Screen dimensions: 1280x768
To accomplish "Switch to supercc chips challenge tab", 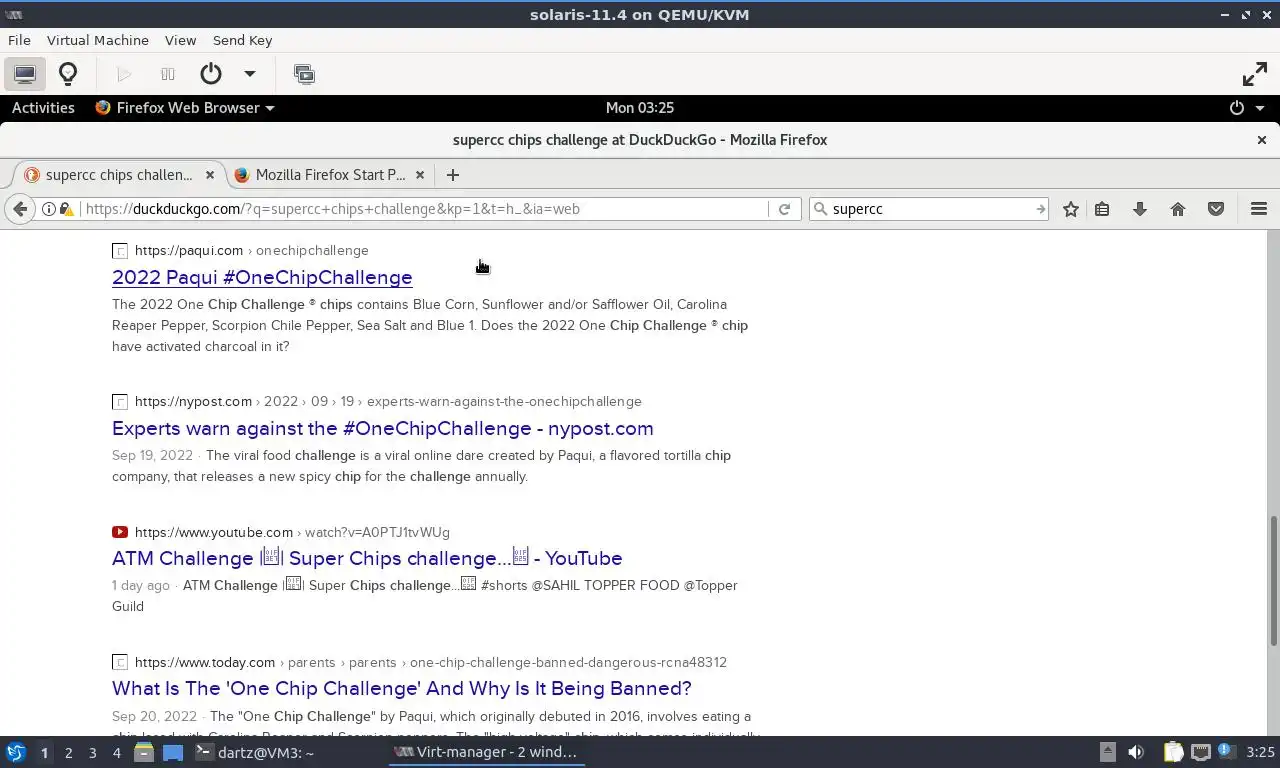I will (118, 175).
